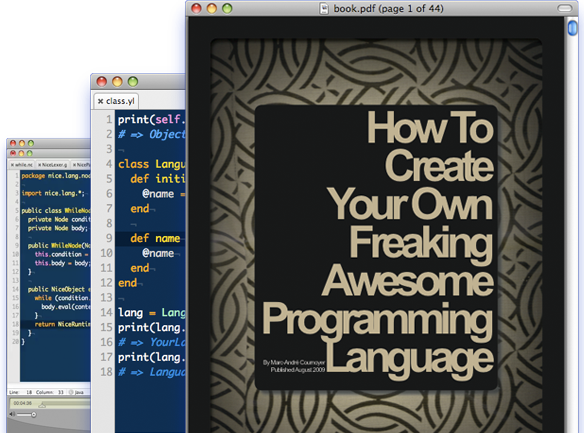Select the class.yl tab in the middle editor
Screen dimensions: 584x434
click(116, 101)
